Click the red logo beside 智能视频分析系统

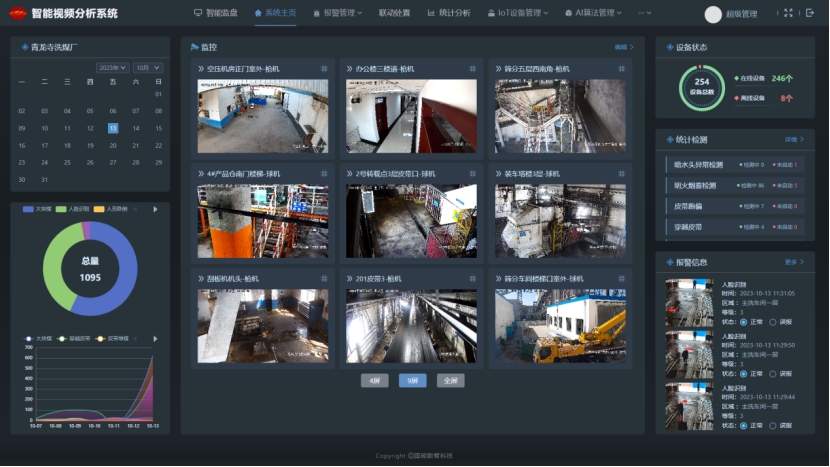click(17, 13)
